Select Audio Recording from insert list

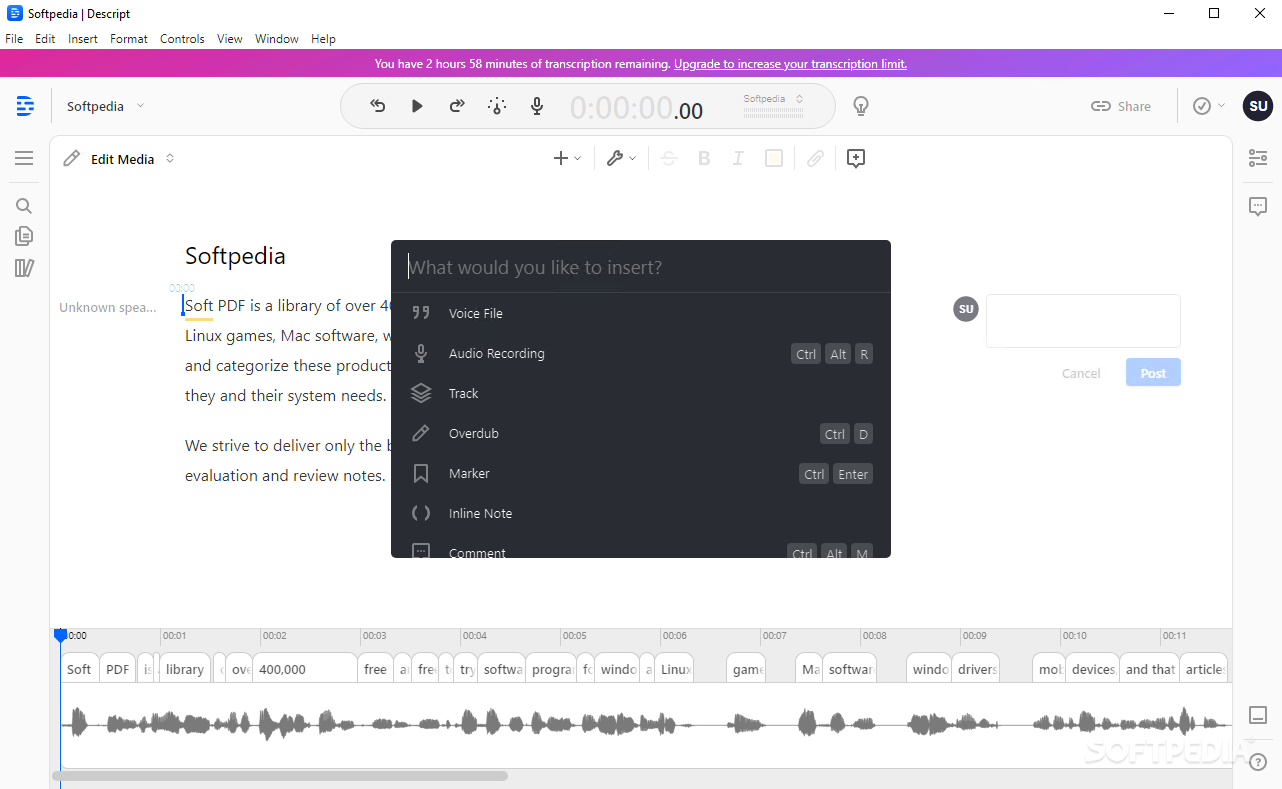pyautogui.click(x=641, y=353)
